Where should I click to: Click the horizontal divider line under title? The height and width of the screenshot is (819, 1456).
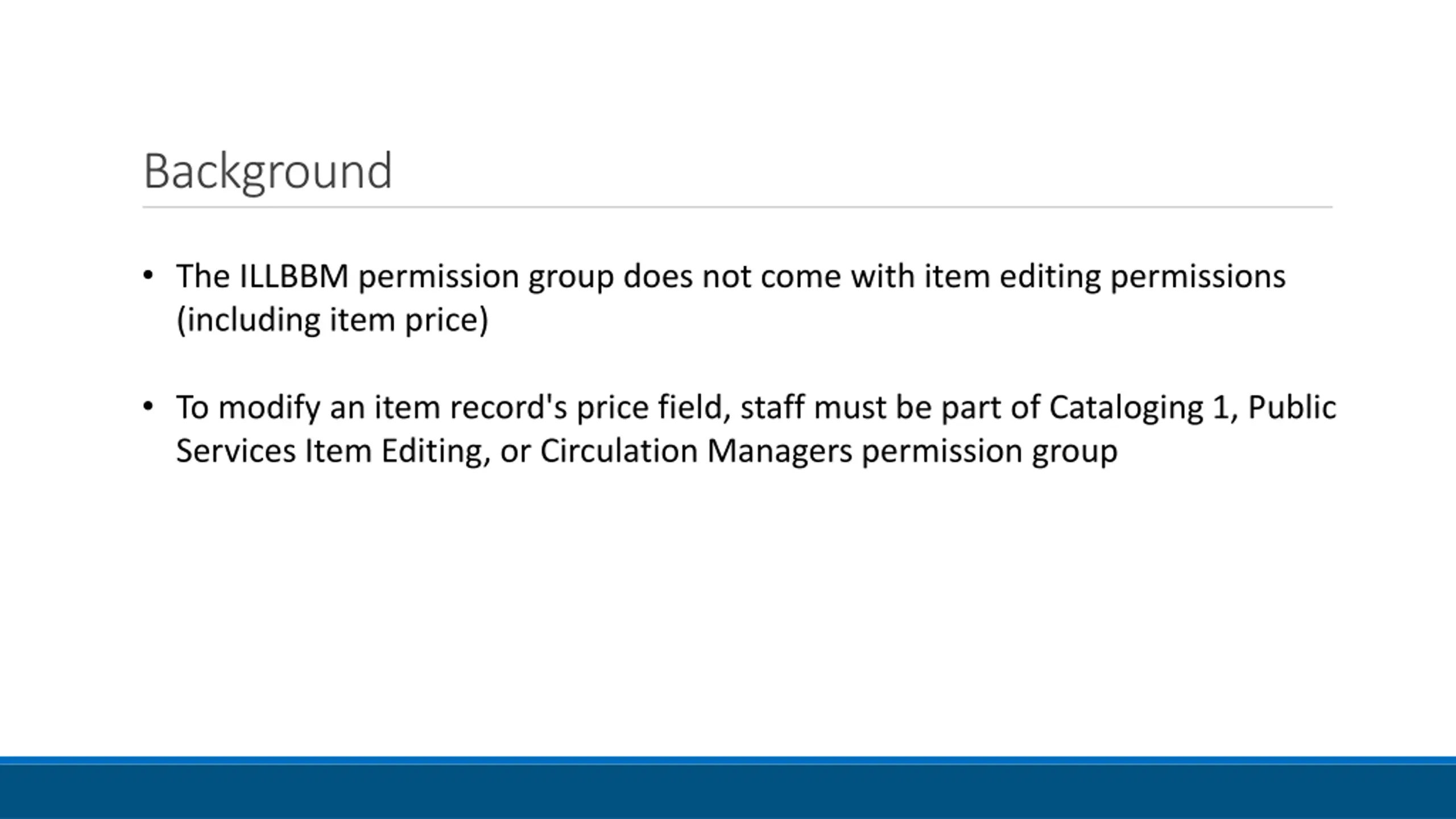point(738,207)
